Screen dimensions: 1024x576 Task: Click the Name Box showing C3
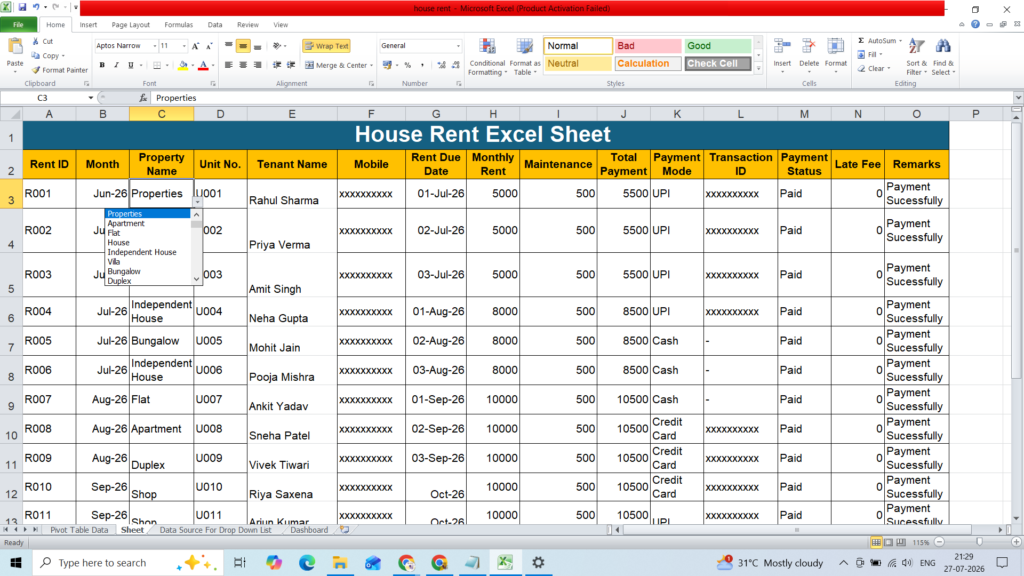(x=47, y=98)
